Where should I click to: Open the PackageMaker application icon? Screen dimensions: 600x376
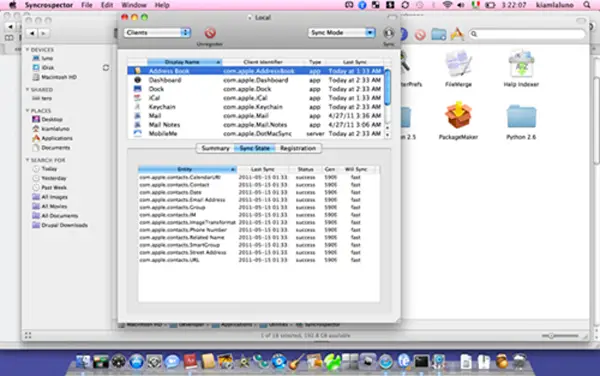pos(458,116)
